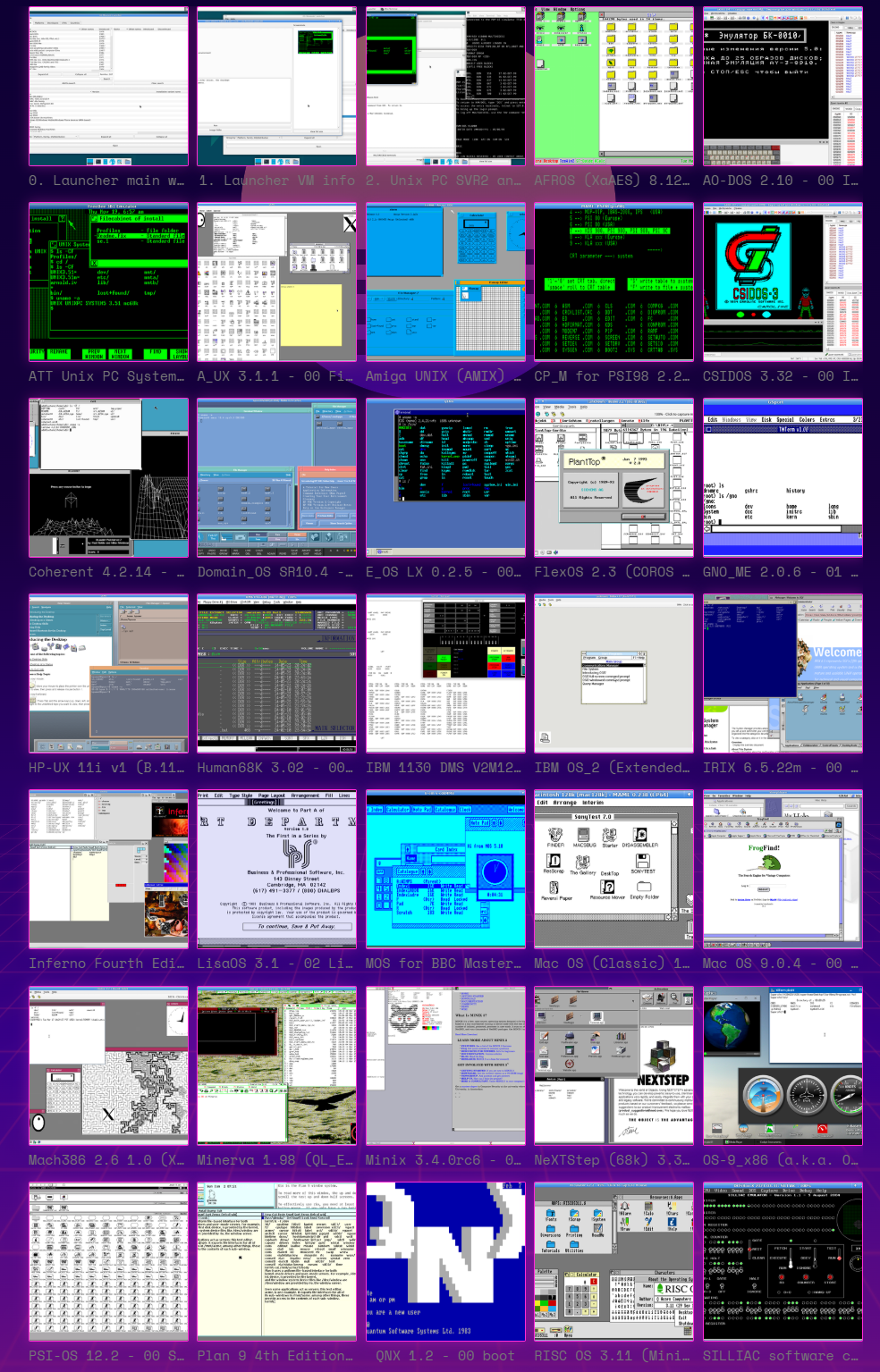Open the Amiga UNIX (AMIX) thumbnail
This screenshot has height=1372, width=880.
click(x=445, y=282)
